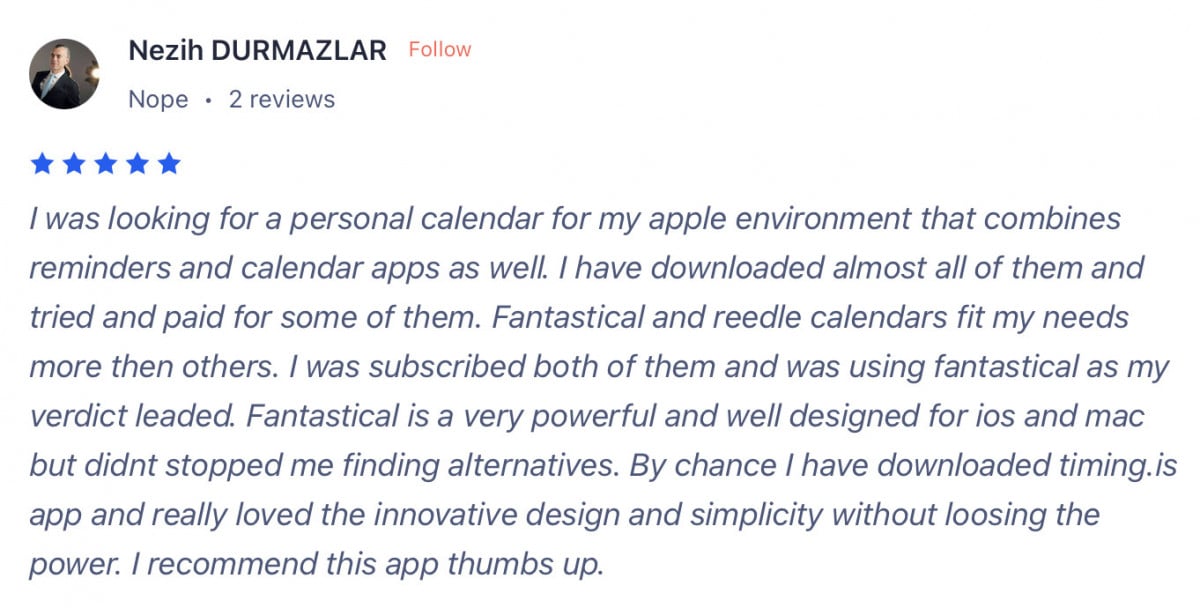The width and height of the screenshot is (1200, 608).
Task: Select the second rating star
Action: (74, 164)
